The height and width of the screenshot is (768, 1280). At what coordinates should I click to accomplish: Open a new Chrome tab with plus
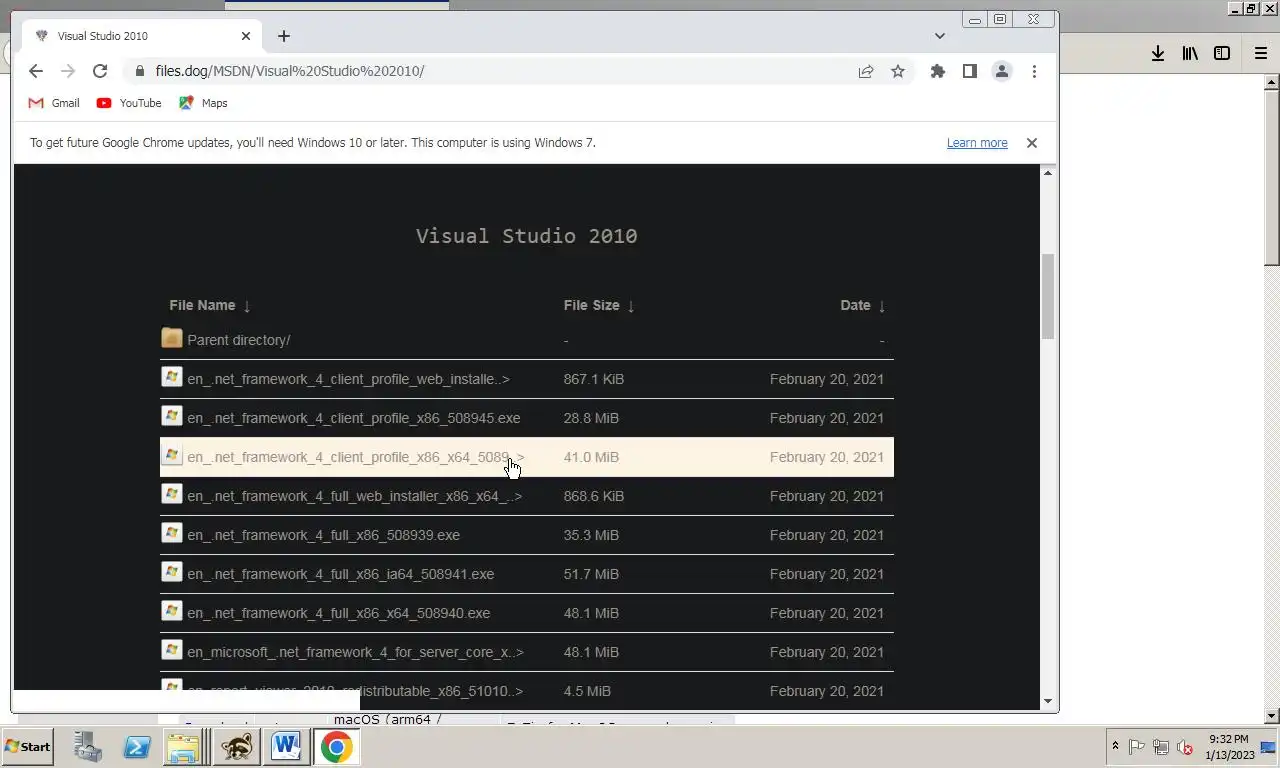284,36
